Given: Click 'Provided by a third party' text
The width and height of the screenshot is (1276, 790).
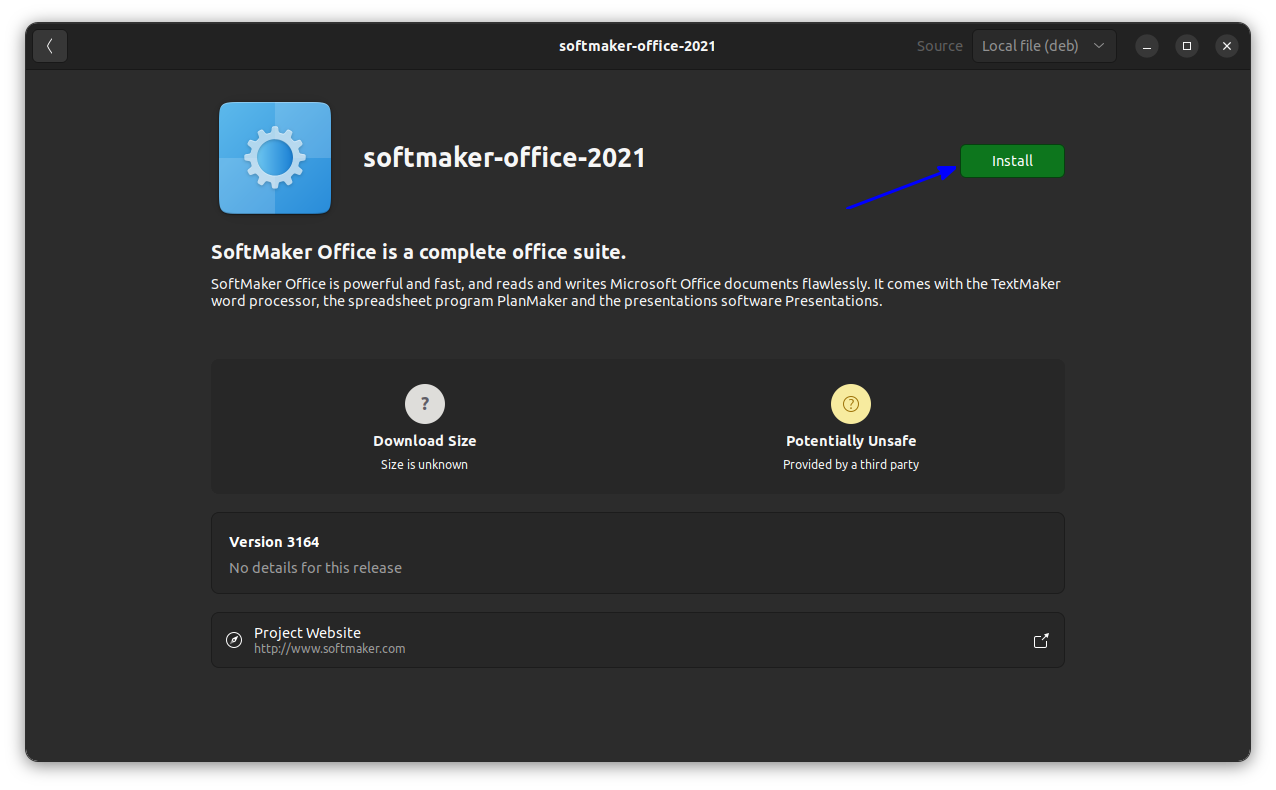Looking at the screenshot, I should [x=850, y=464].
